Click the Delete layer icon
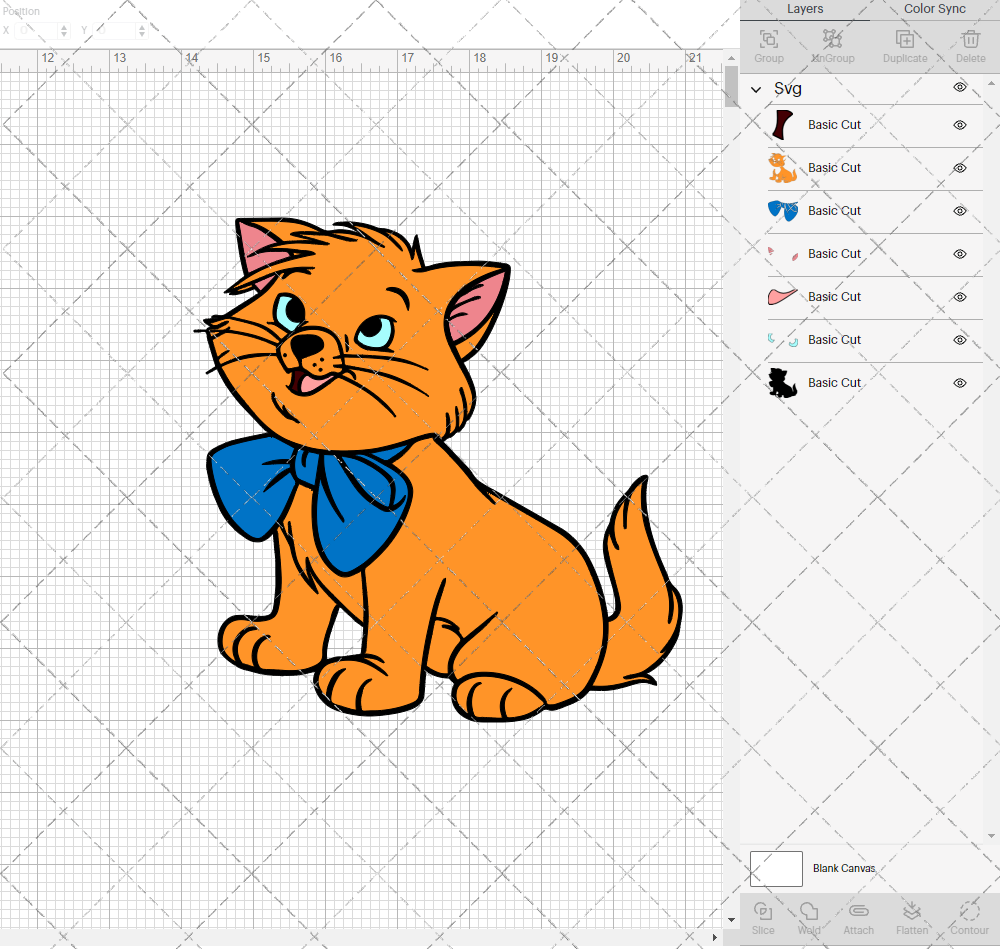This screenshot has width=1000, height=949. pos(970,45)
